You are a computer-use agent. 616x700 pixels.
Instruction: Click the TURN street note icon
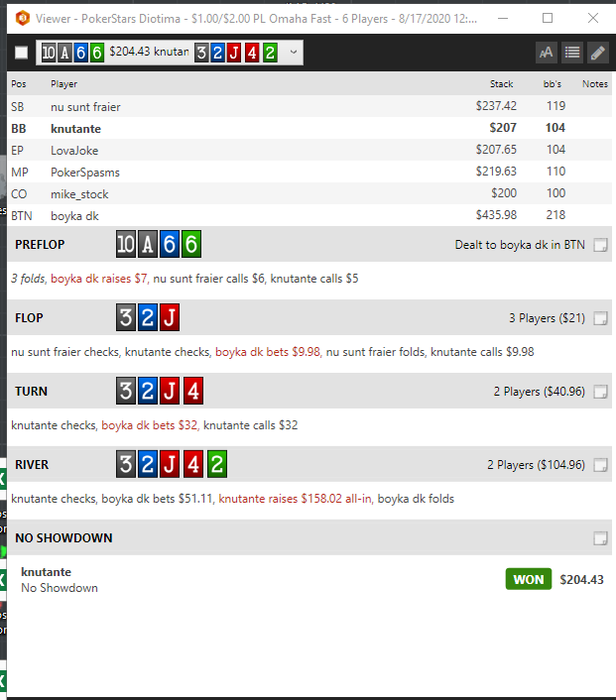(600, 392)
